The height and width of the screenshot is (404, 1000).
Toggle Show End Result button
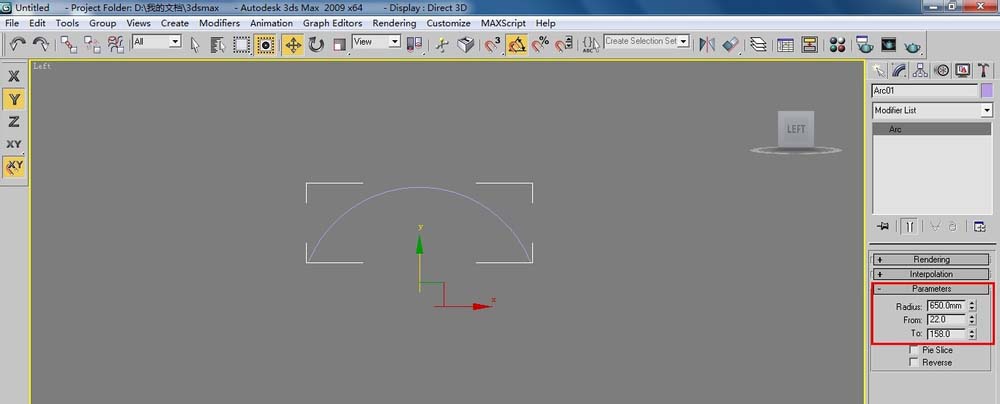[910, 227]
